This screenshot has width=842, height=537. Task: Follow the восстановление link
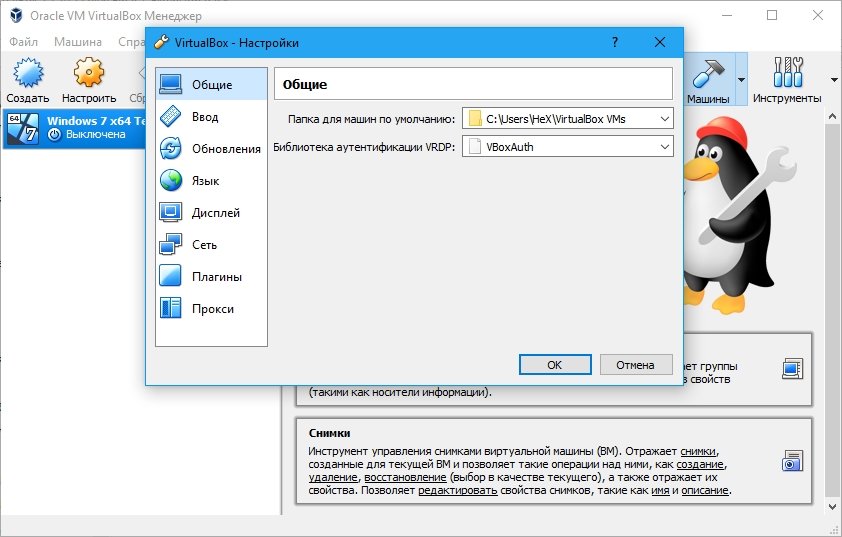point(405,477)
